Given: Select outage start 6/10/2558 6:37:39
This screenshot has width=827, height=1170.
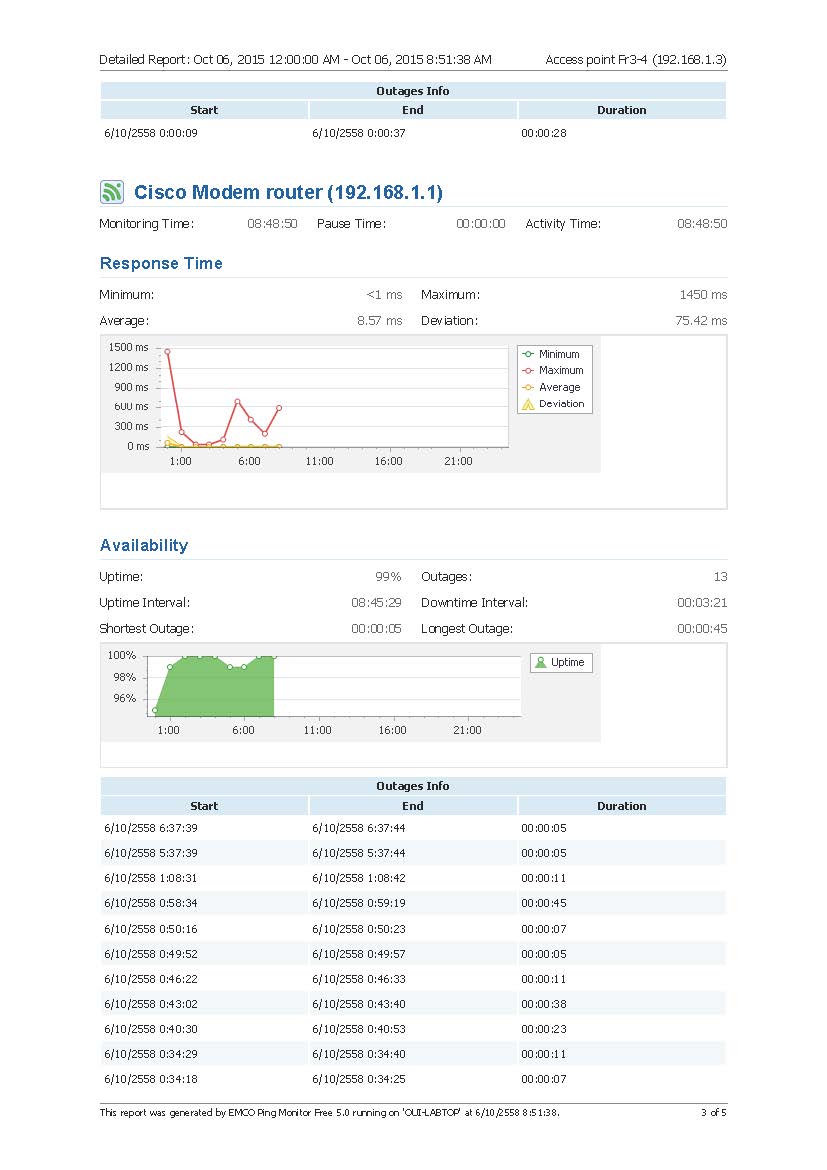Looking at the screenshot, I should [151, 828].
